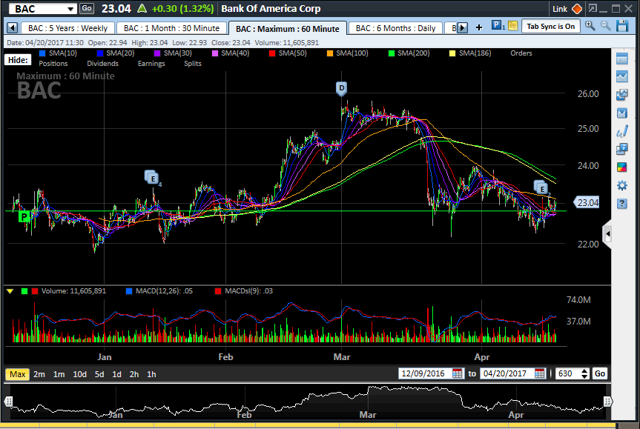Toggle SMA(50) indicator visibility
Image resolution: width=640 pixels, height=429 pixels.
click(x=288, y=53)
